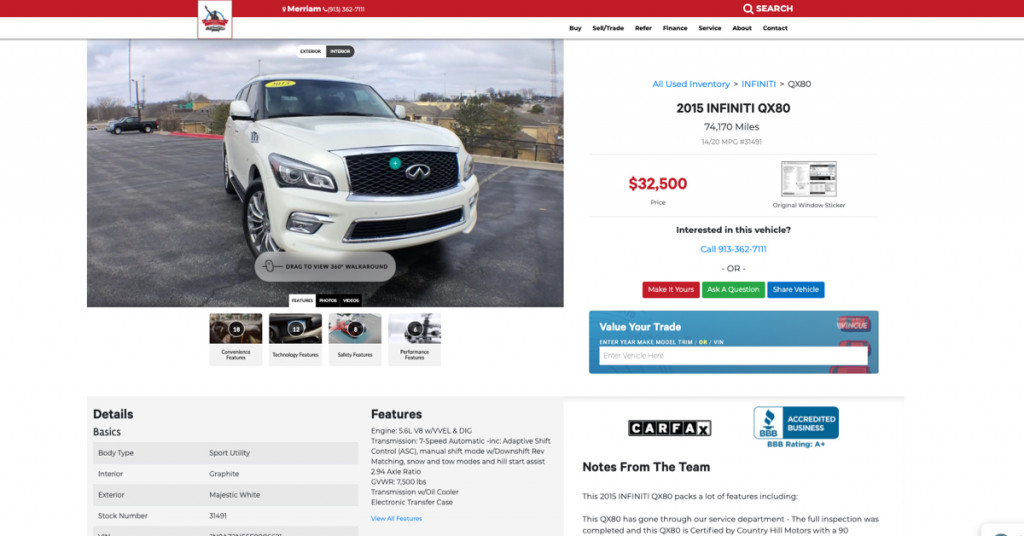Click the Enter Vehicle Here field
Image resolution: width=1024 pixels, height=536 pixels.
point(733,356)
